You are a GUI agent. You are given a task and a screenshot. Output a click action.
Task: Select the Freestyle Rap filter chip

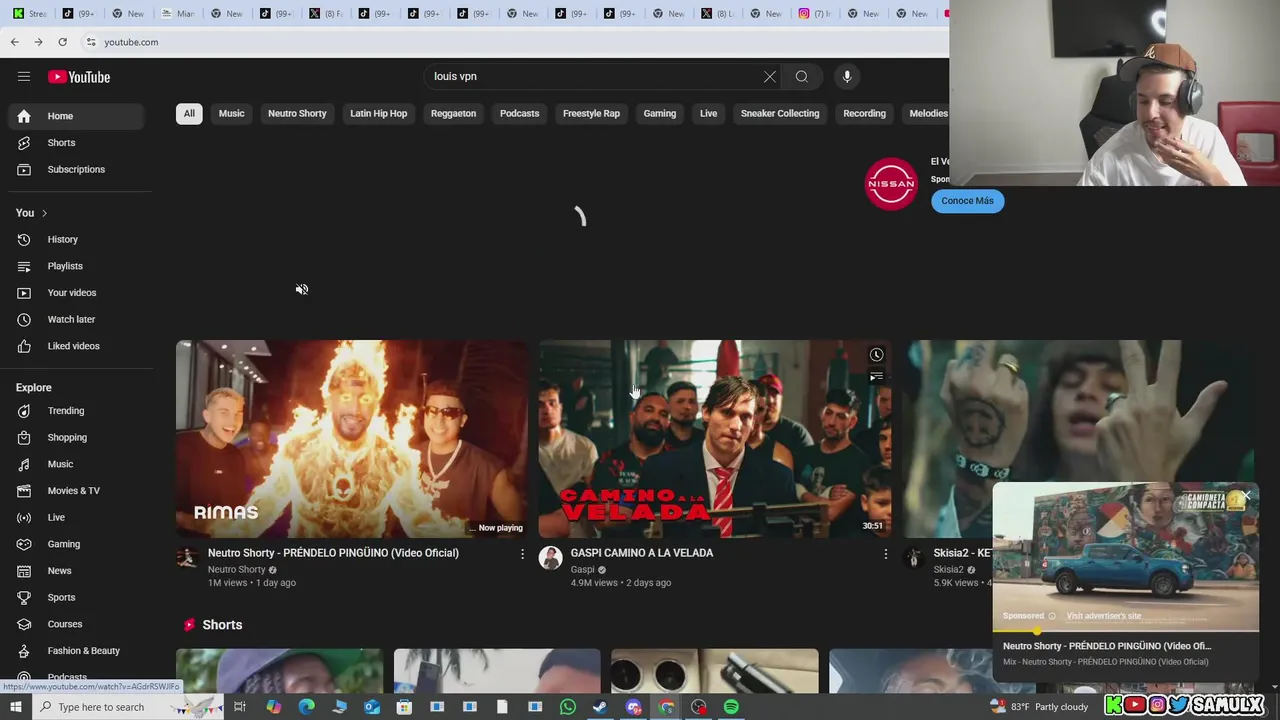click(591, 114)
